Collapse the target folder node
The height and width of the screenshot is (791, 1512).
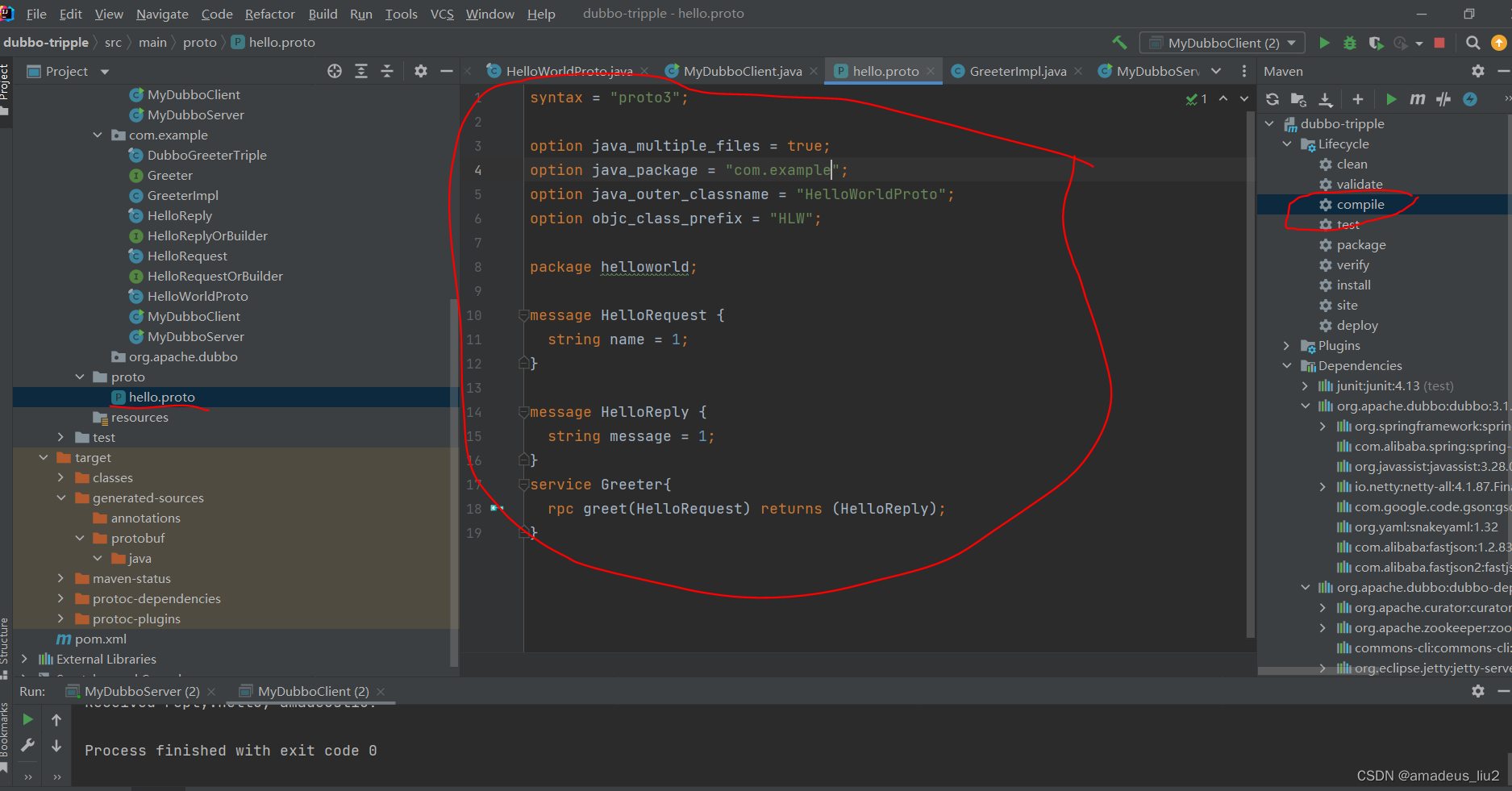pos(44,457)
